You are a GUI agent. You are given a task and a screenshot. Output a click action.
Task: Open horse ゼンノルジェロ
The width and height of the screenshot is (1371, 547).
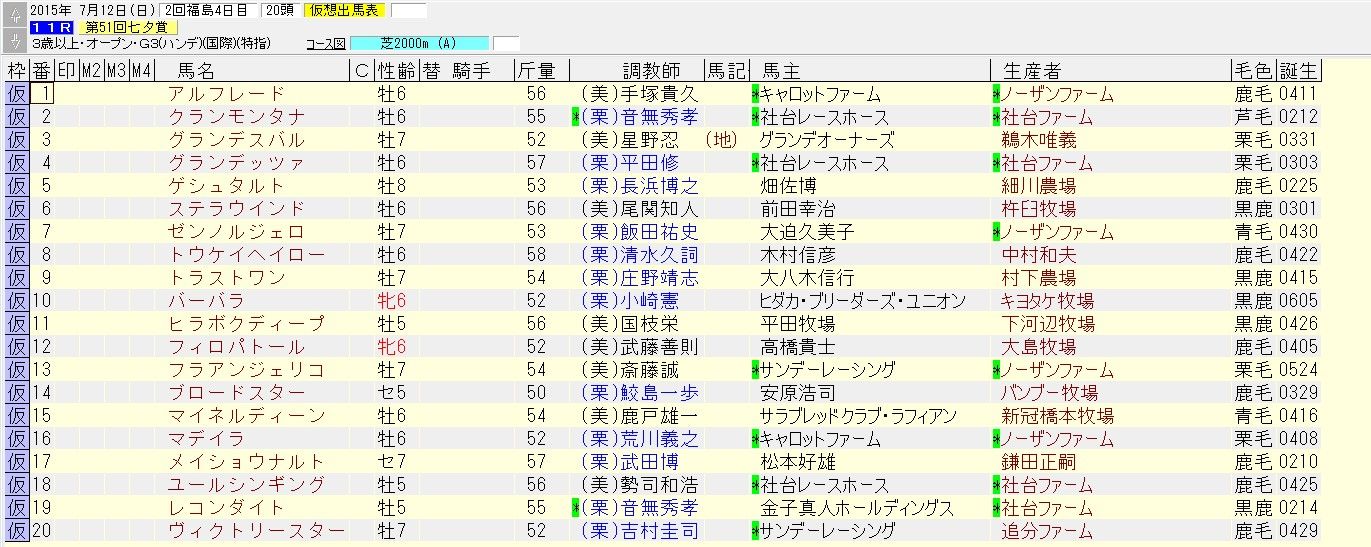coord(236,232)
